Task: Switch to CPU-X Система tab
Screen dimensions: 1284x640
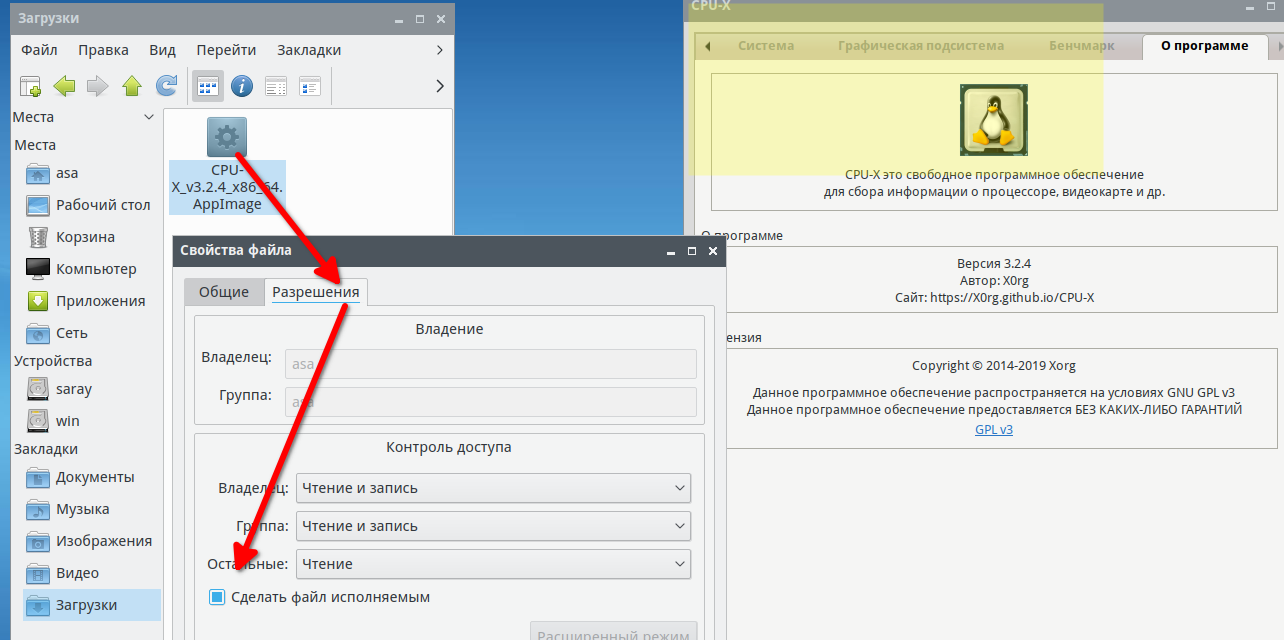Action: (x=766, y=46)
